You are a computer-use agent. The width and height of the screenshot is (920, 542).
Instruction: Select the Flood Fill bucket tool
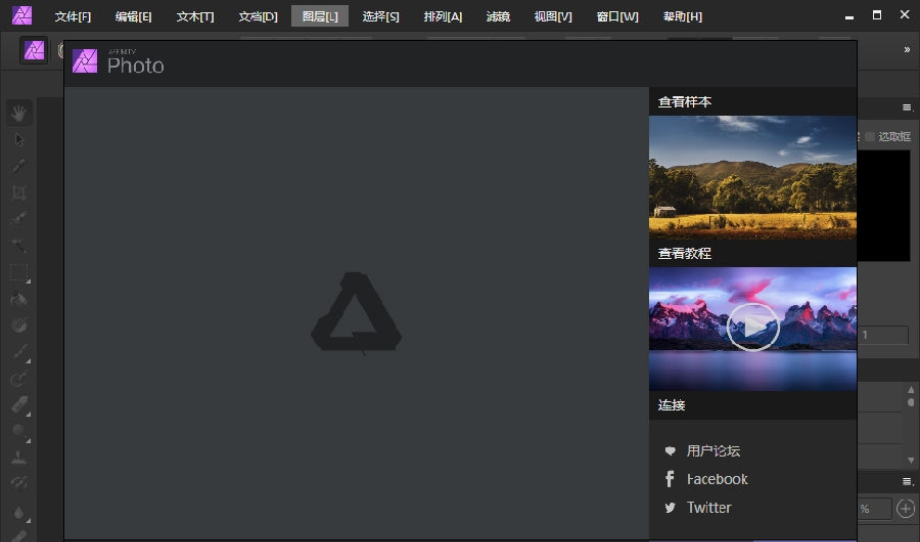point(19,299)
